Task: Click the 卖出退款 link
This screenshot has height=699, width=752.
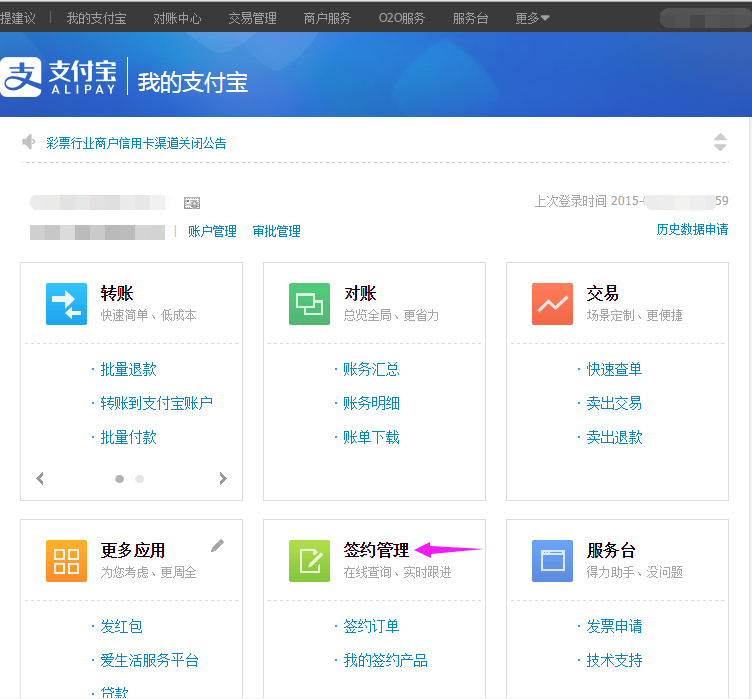Action: point(614,437)
